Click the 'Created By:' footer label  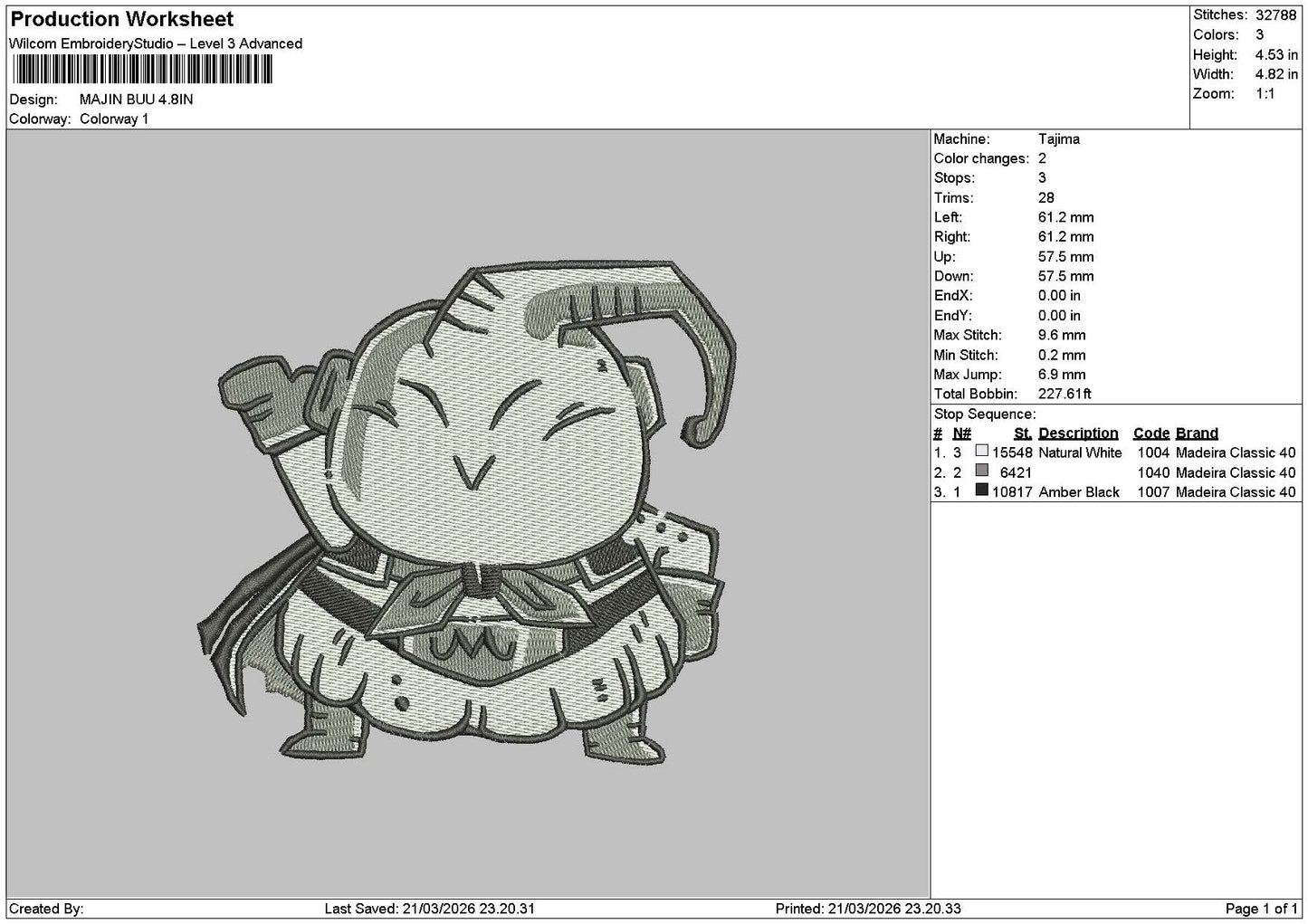tap(46, 910)
